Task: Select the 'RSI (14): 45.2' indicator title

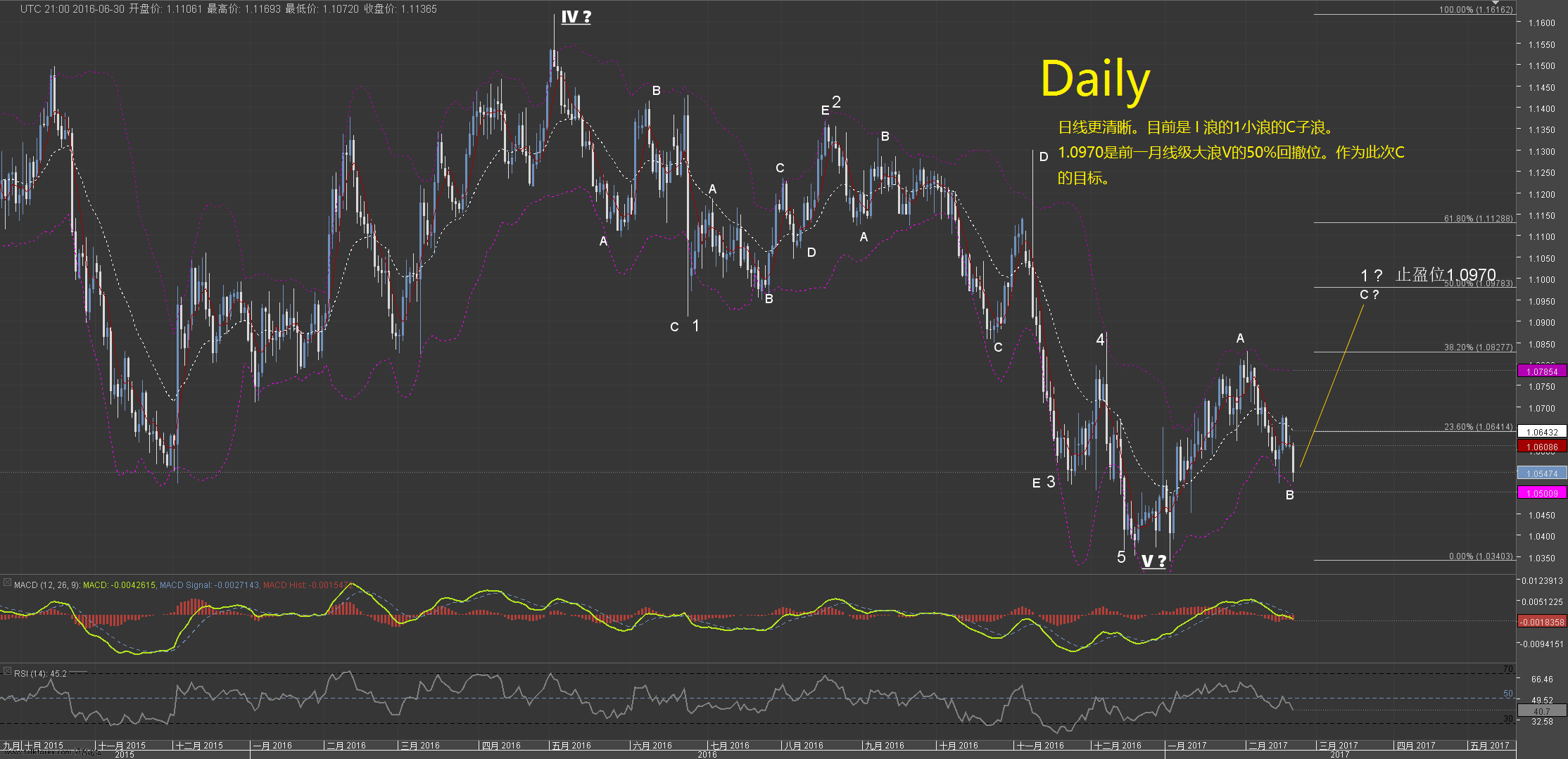Action: click(40, 674)
